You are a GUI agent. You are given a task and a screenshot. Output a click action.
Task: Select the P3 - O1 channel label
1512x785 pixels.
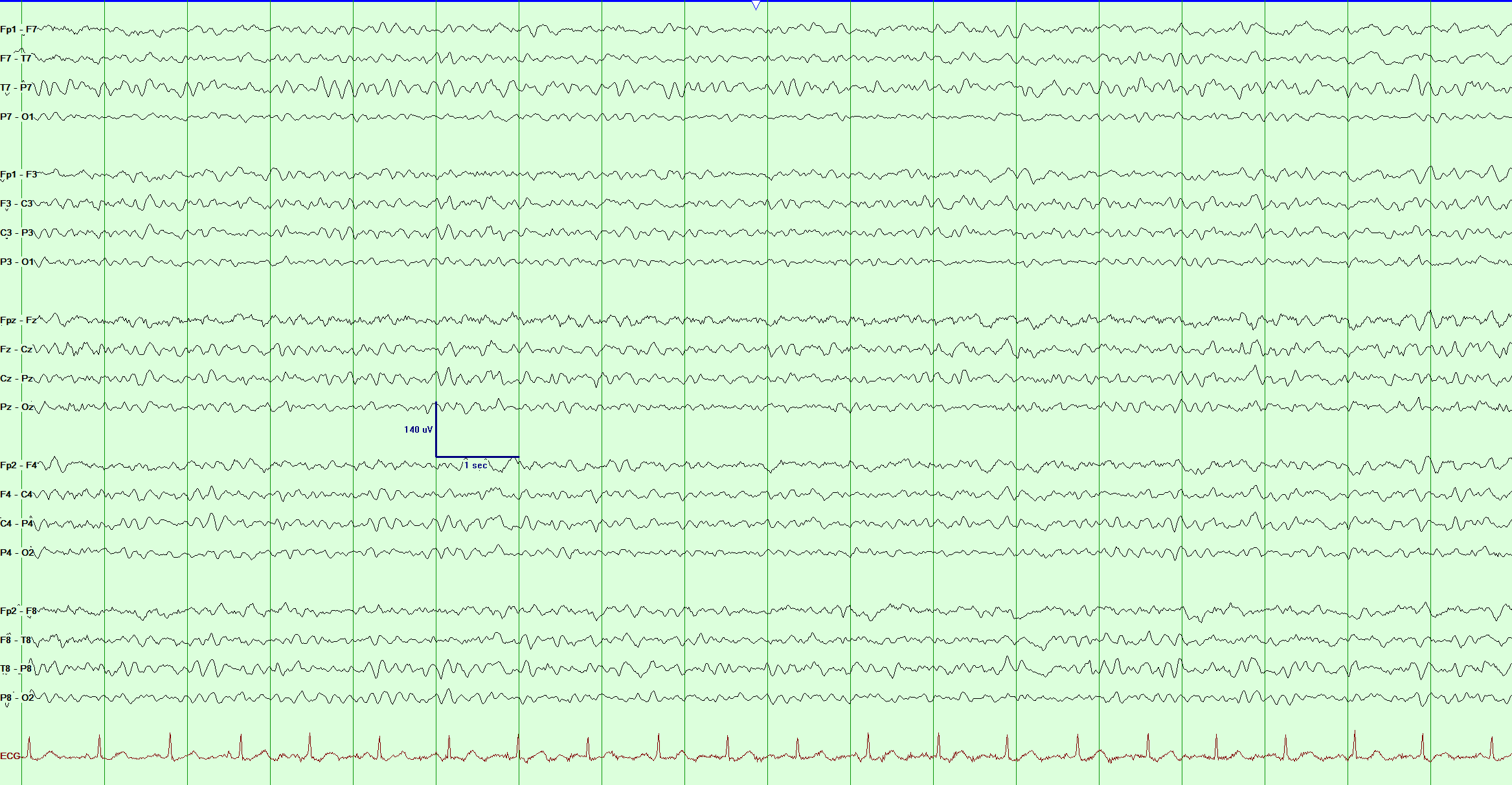click(x=17, y=262)
